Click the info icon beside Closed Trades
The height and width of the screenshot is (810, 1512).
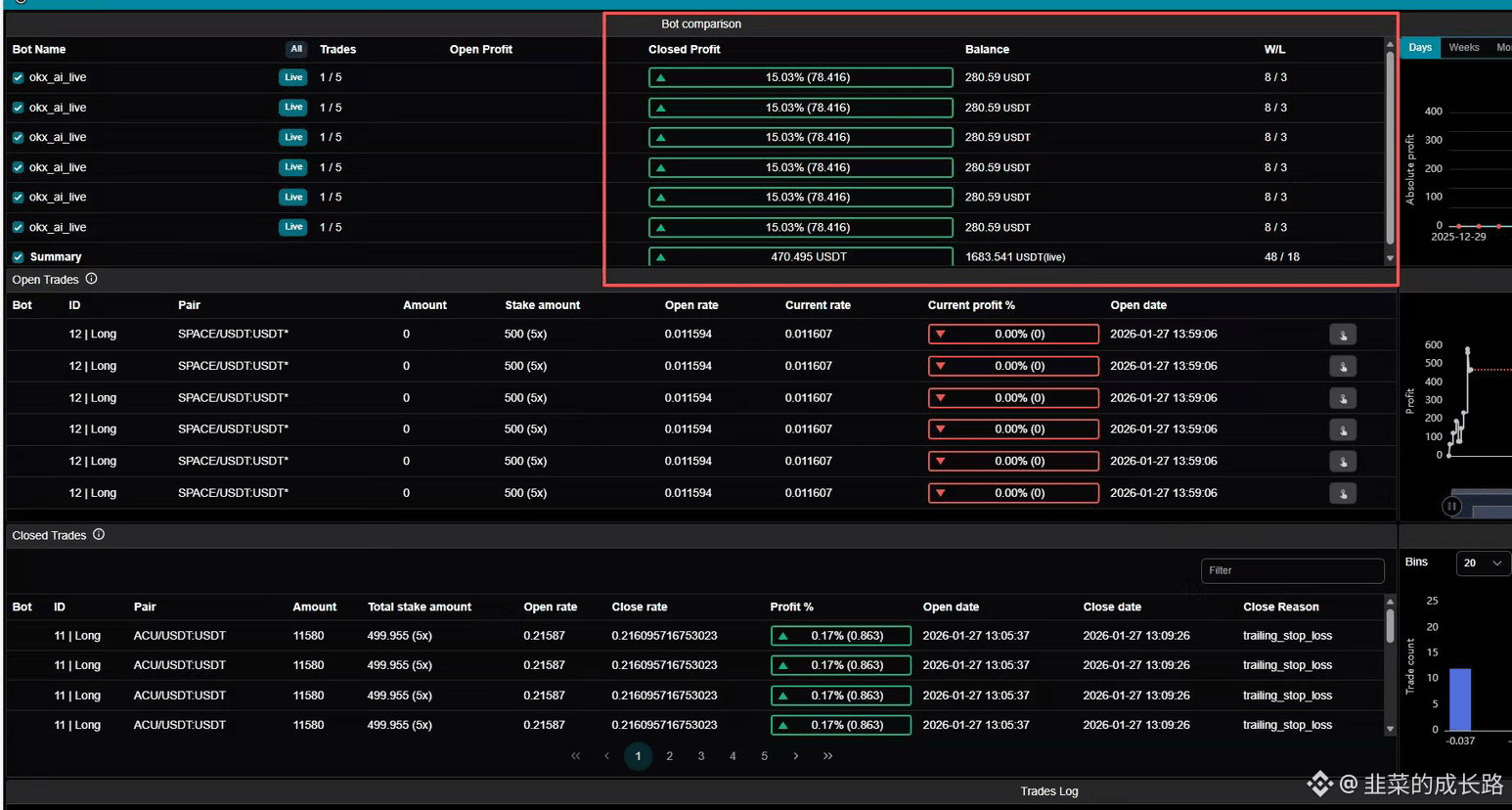[99, 535]
